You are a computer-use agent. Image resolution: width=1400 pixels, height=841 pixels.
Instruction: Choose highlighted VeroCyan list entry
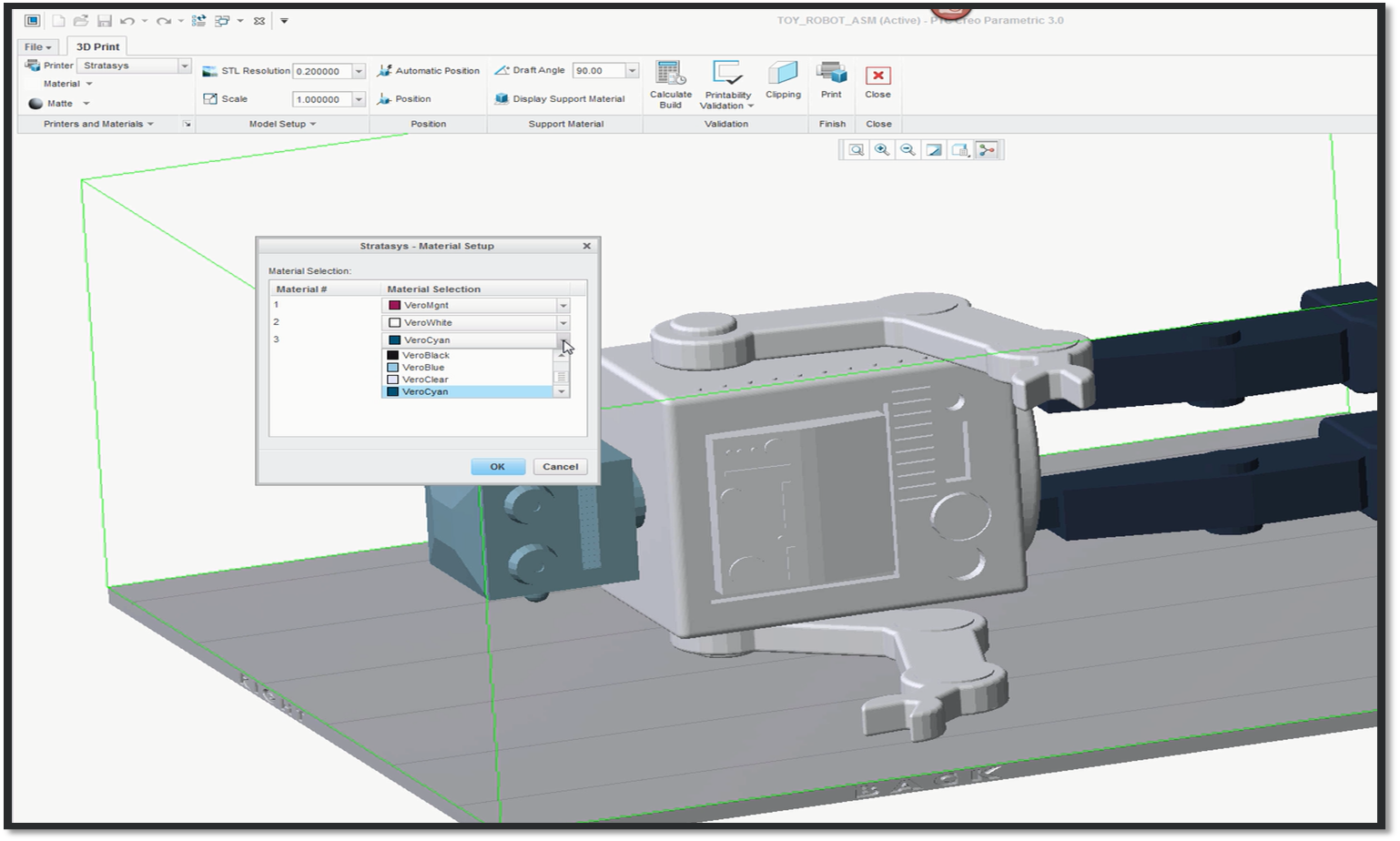(x=468, y=392)
